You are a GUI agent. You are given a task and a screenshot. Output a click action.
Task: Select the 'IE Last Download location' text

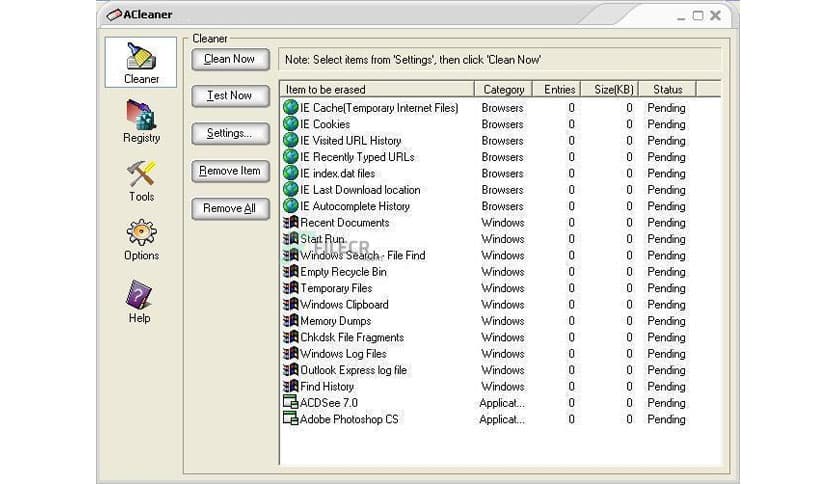click(x=360, y=190)
